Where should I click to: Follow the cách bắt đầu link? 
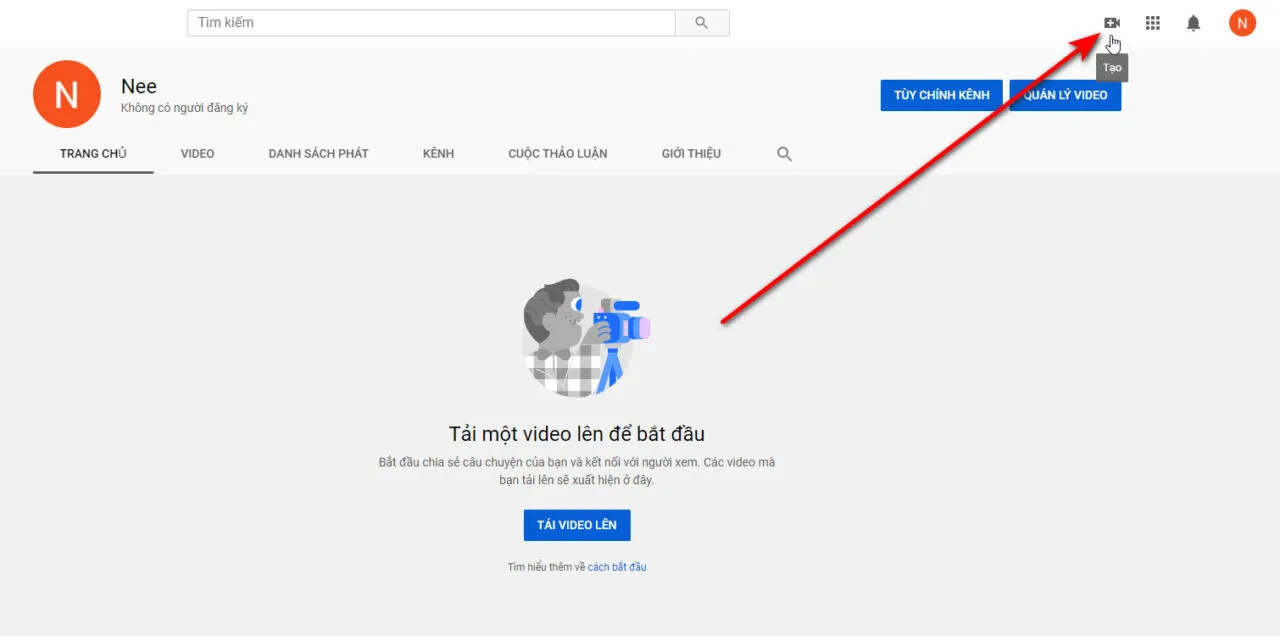[x=617, y=567]
